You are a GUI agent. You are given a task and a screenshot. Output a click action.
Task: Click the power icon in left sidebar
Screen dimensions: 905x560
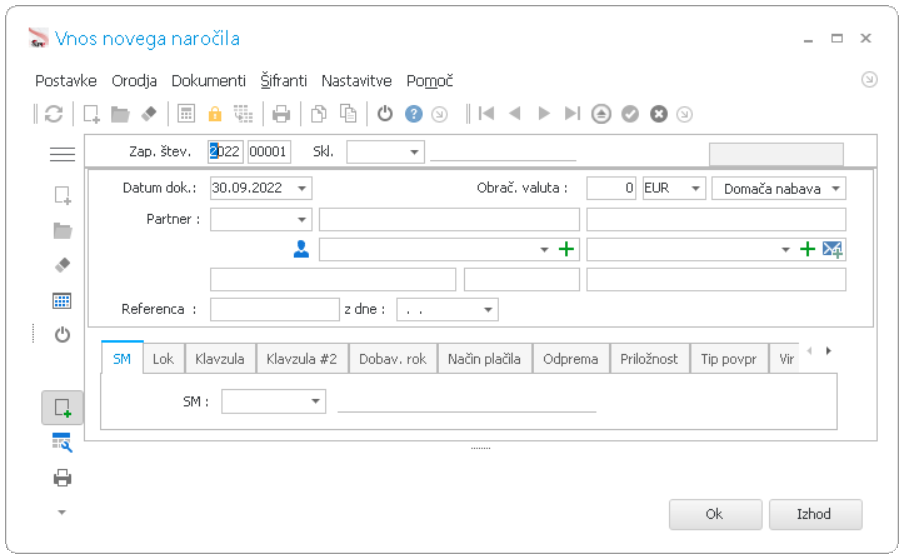[62, 335]
